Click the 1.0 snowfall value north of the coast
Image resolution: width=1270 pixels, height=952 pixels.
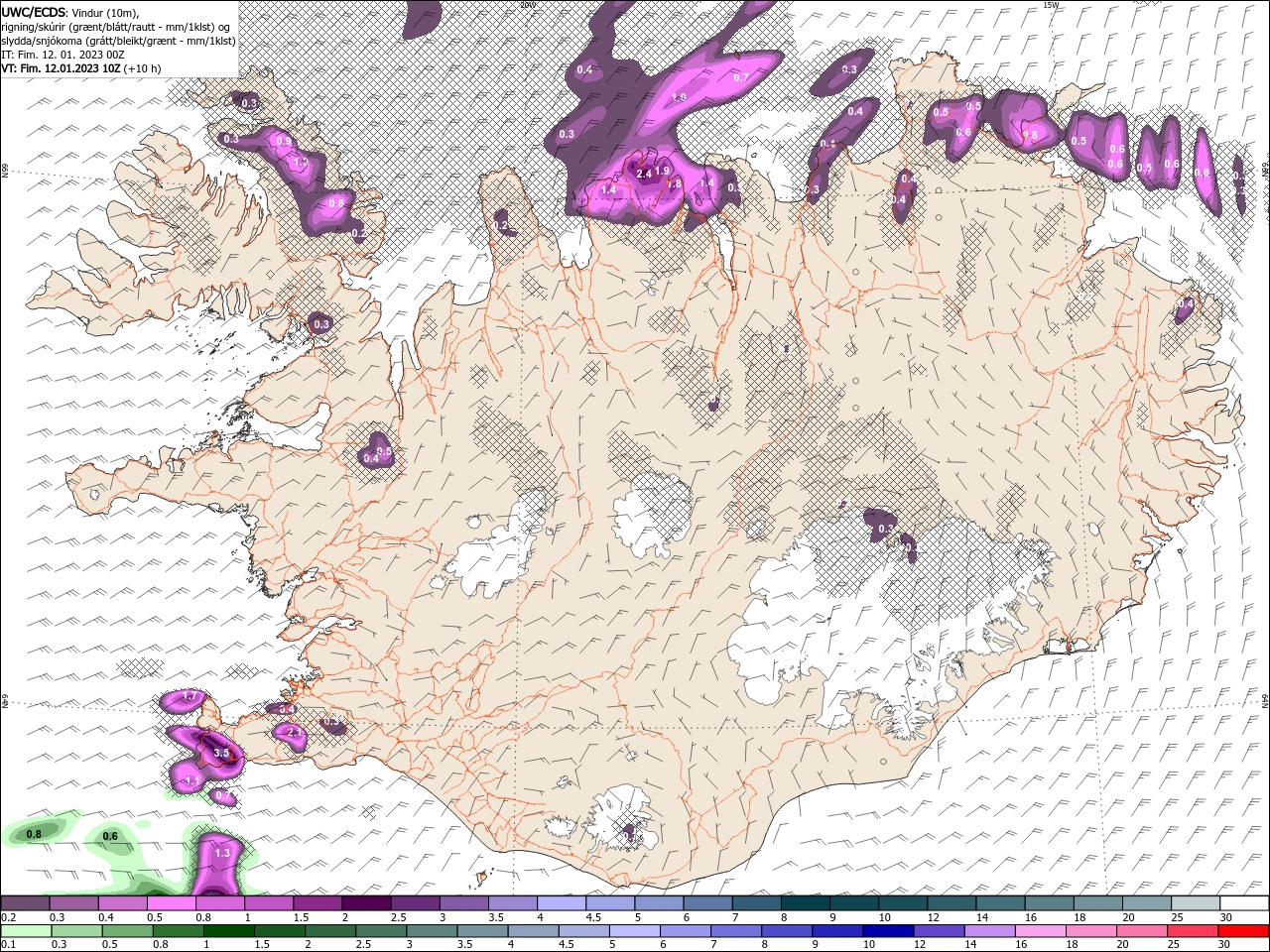679,97
